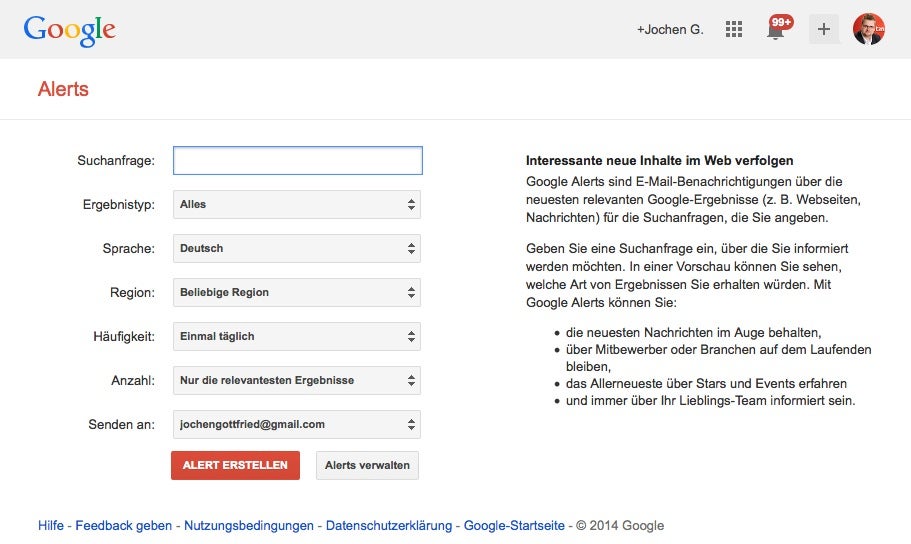Open the Google-Startseite link
Screen dimensions: 911x544
[514, 525]
